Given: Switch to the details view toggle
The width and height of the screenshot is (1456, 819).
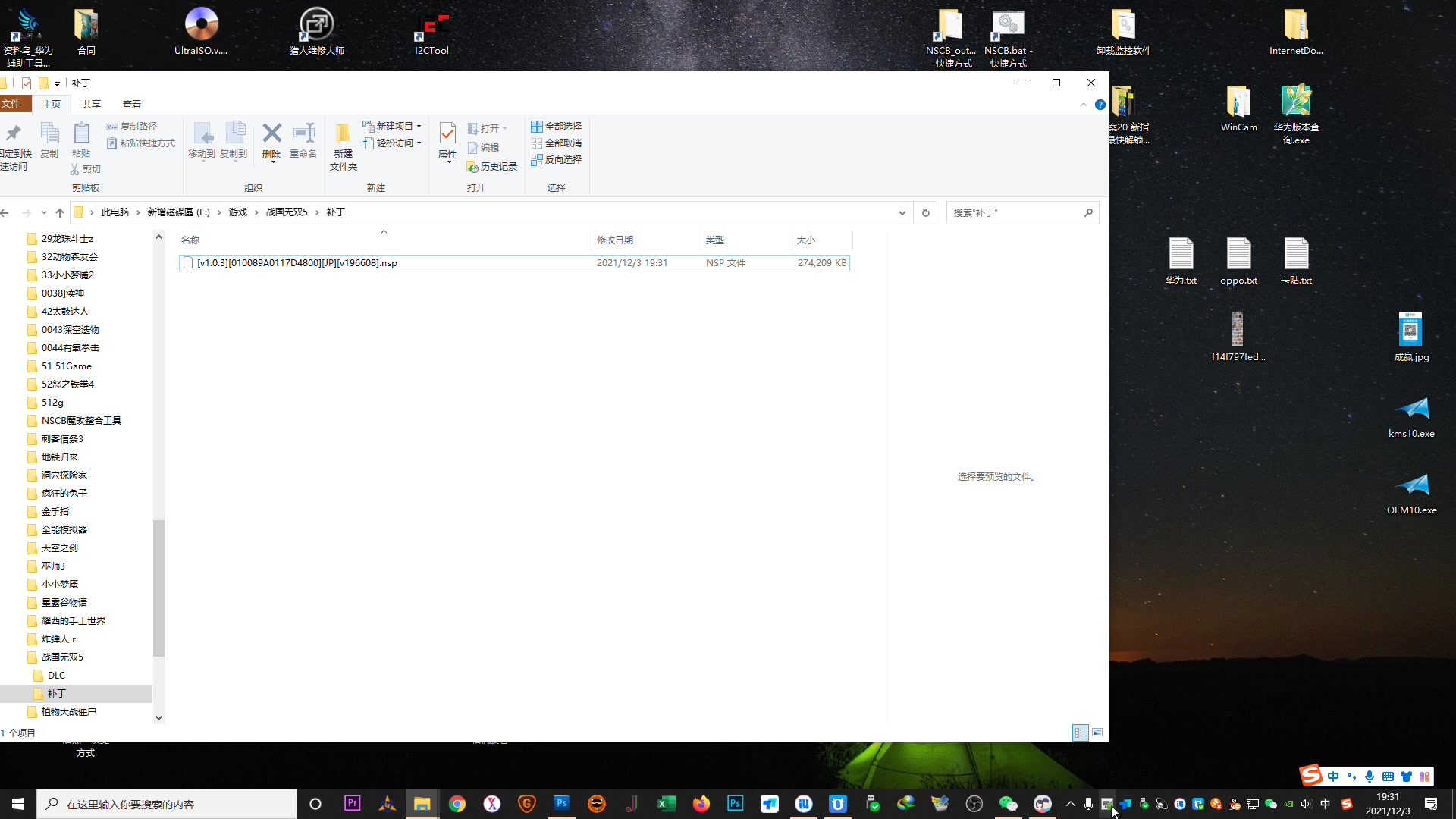Looking at the screenshot, I should point(1081,733).
